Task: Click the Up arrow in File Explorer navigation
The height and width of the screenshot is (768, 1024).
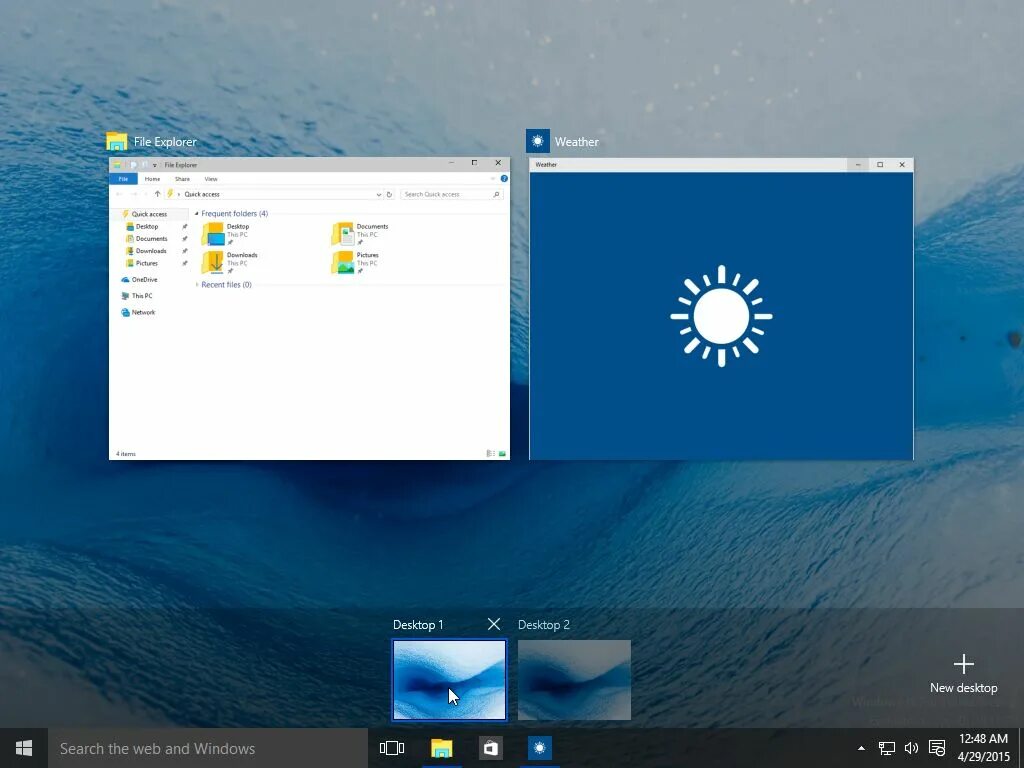Action: tap(157, 194)
